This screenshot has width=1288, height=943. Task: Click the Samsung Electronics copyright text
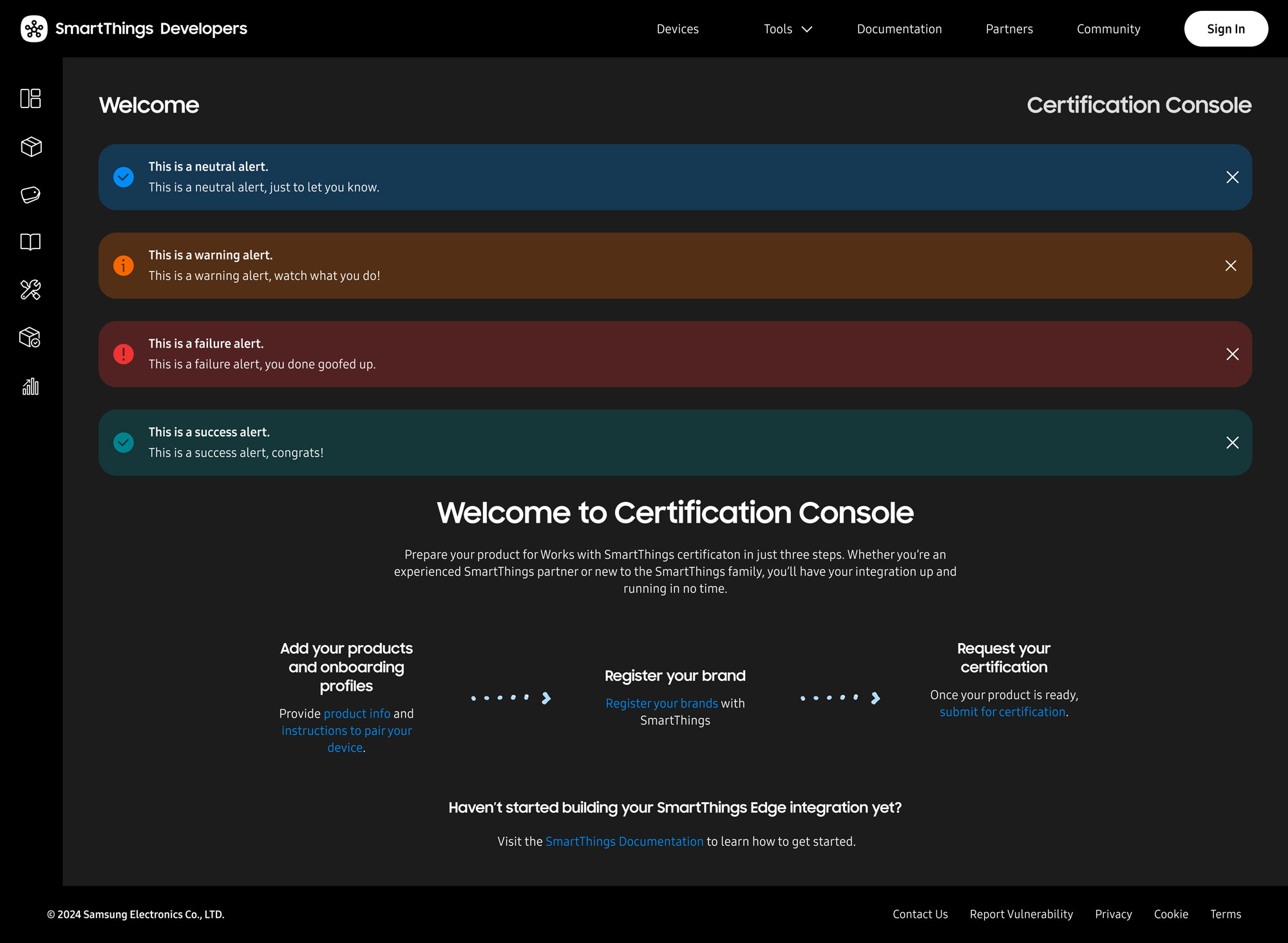136,914
